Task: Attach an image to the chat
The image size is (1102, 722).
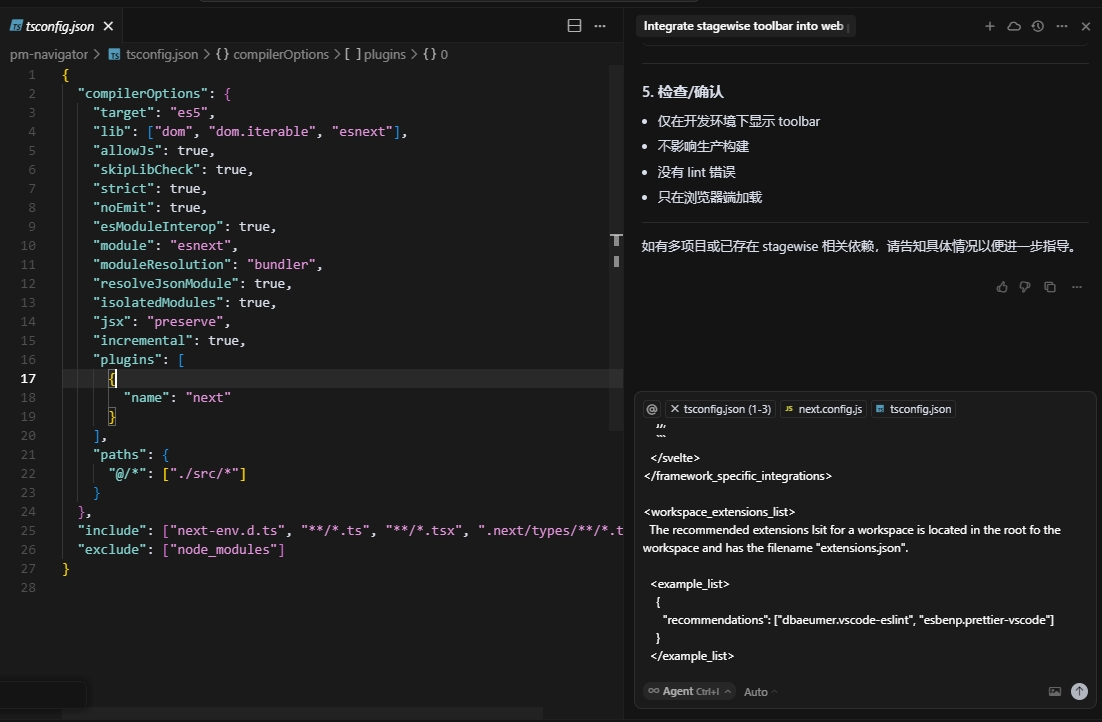Action: coord(1054,692)
